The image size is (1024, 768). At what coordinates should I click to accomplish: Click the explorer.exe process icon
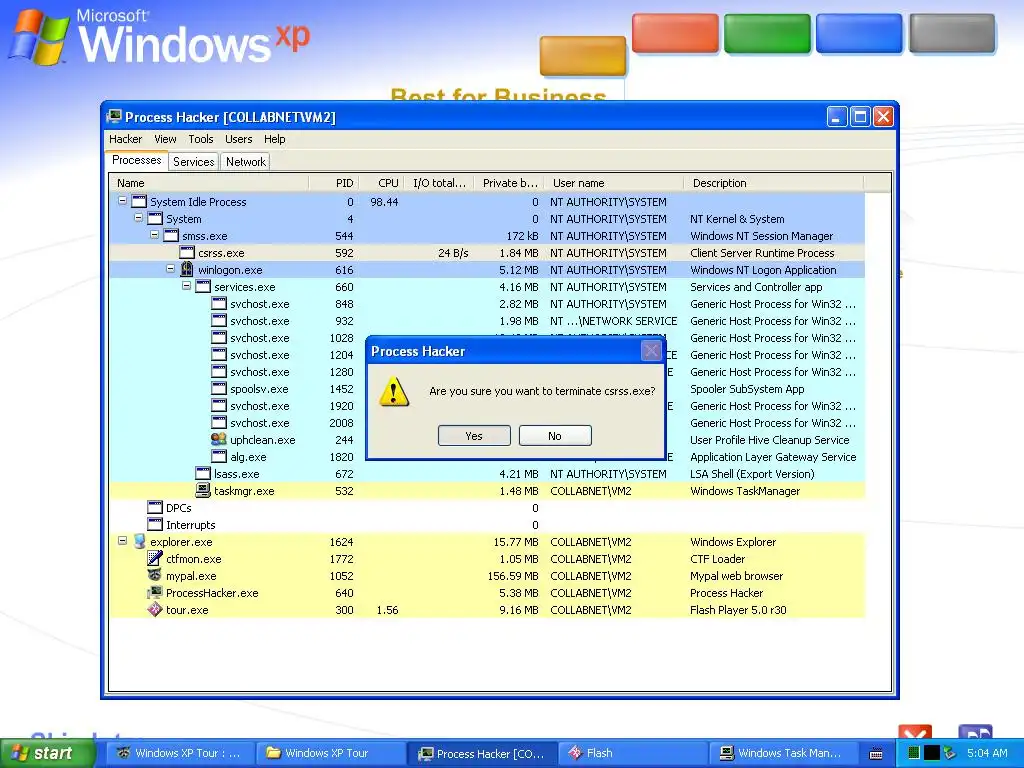coord(139,541)
